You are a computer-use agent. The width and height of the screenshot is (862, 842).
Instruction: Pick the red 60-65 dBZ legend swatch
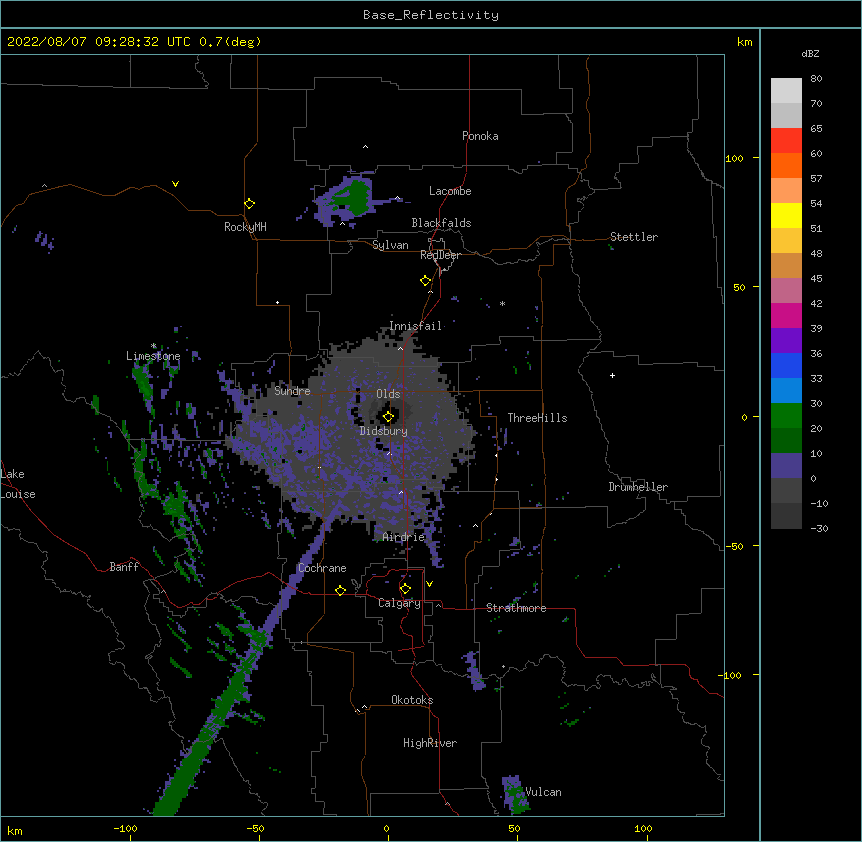[786, 141]
